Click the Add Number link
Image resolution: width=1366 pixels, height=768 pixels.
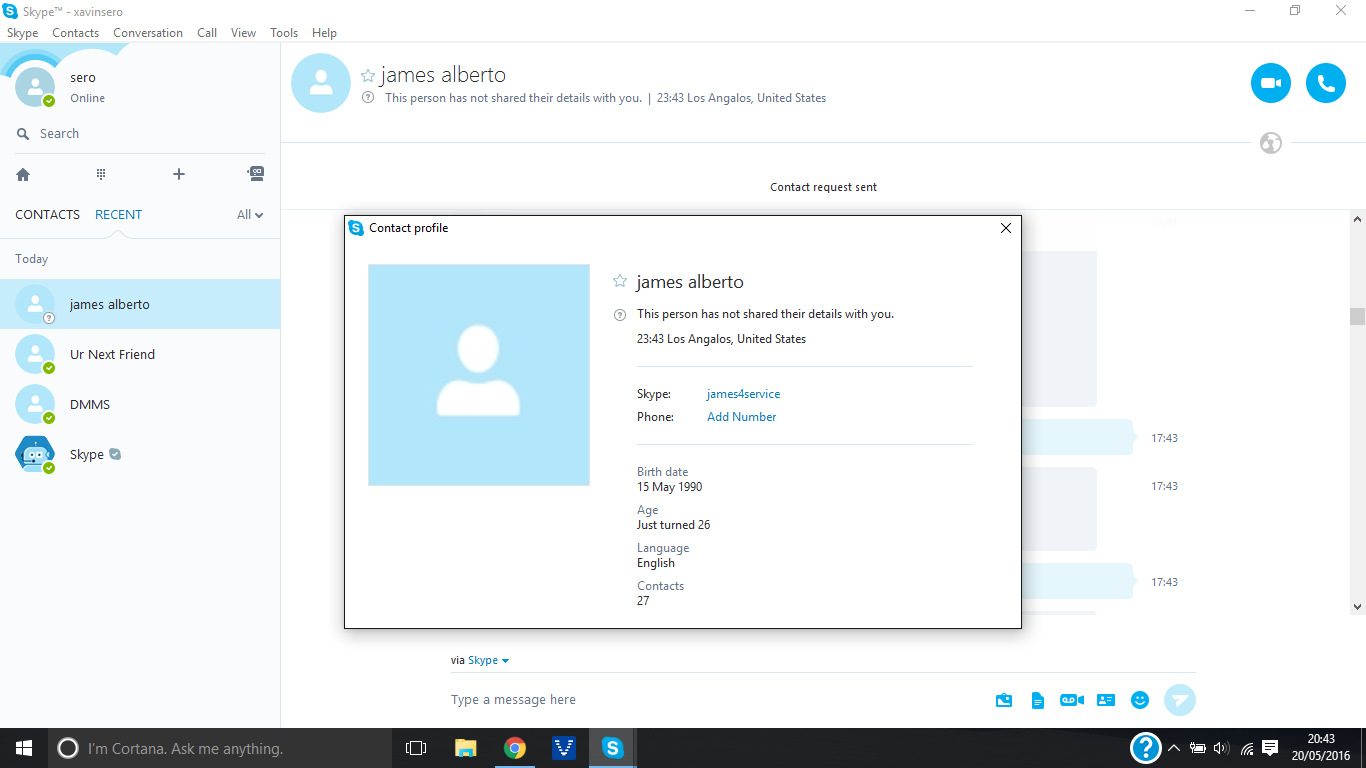pos(741,417)
